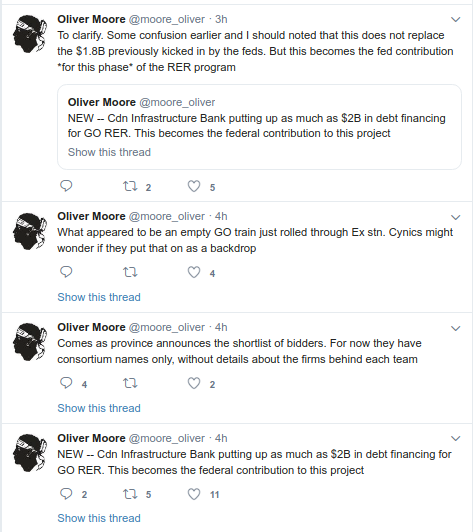Retweet the empty GO train tweet

tap(130, 272)
